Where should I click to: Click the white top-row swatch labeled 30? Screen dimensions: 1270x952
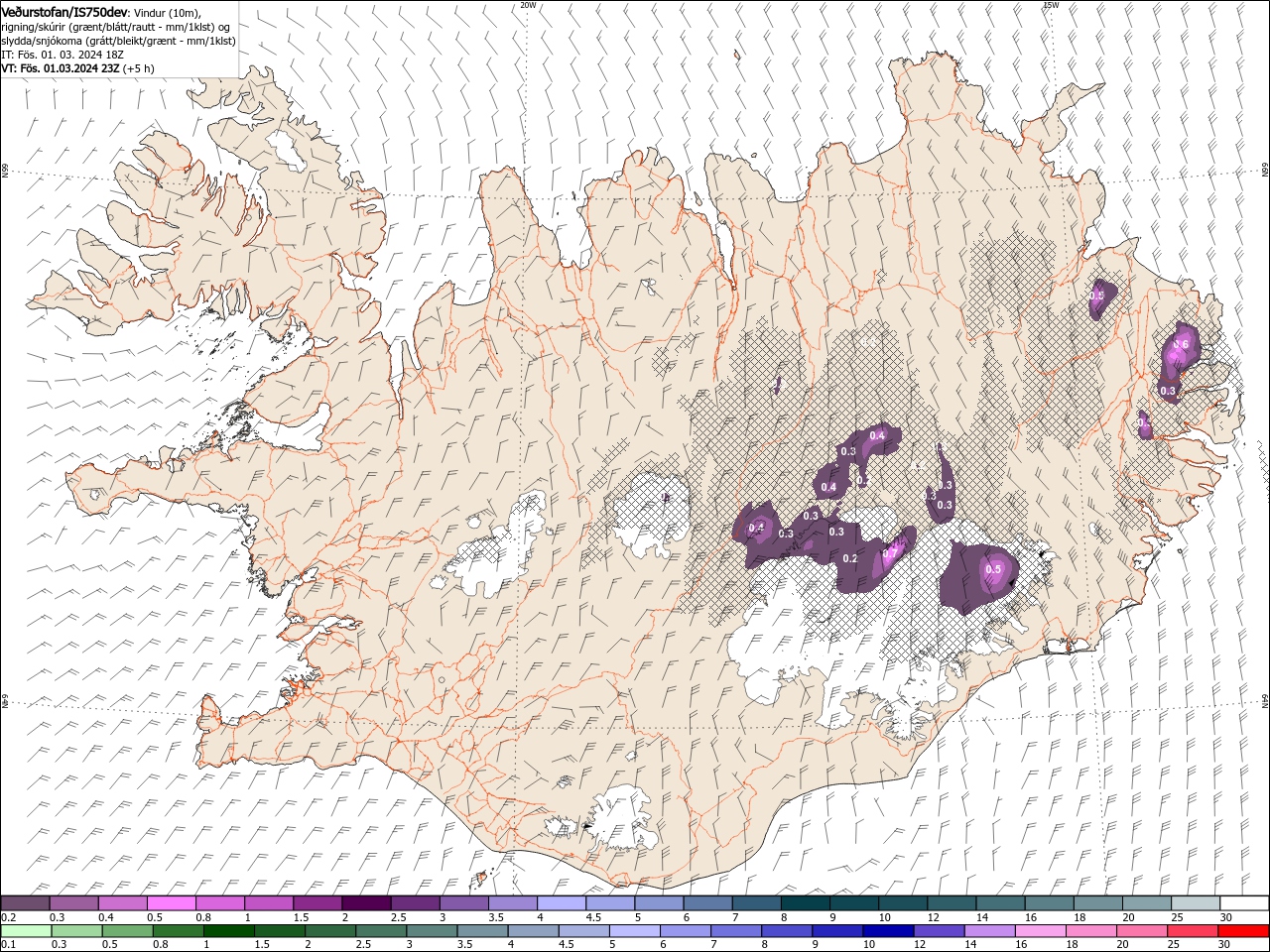[1245, 903]
